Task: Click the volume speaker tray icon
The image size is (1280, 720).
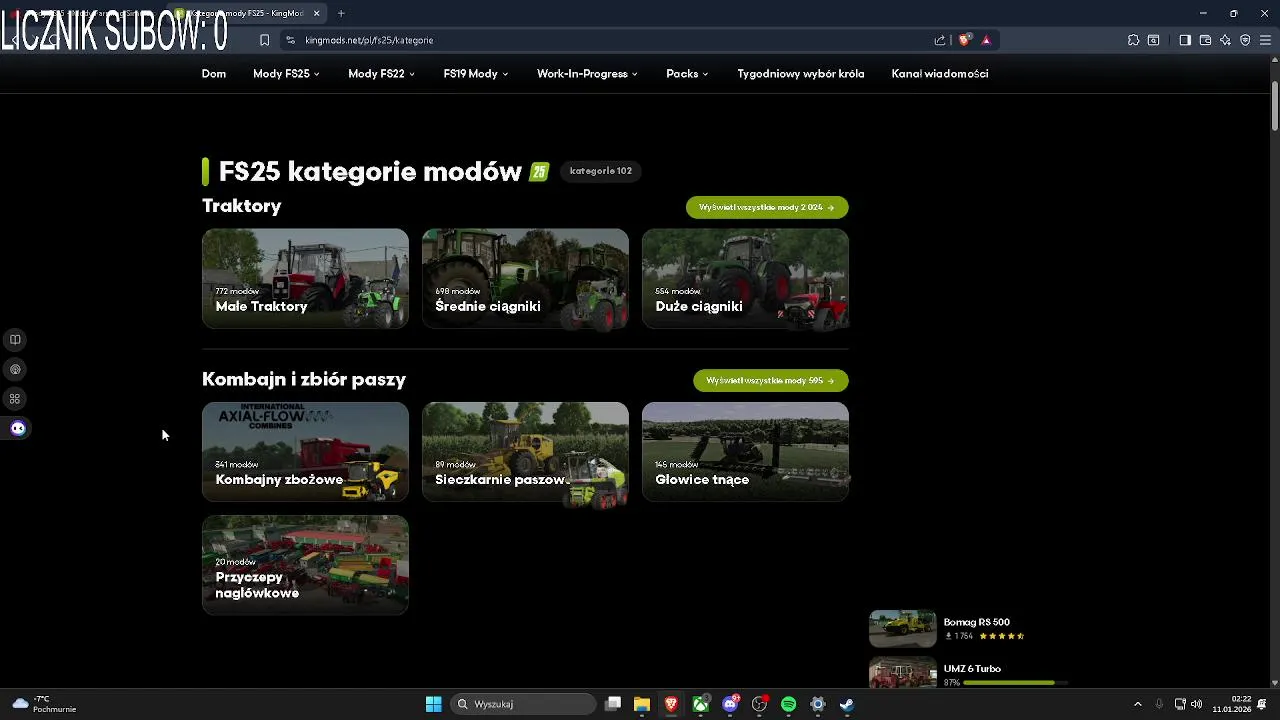Action: pyautogui.click(x=1196, y=704)
